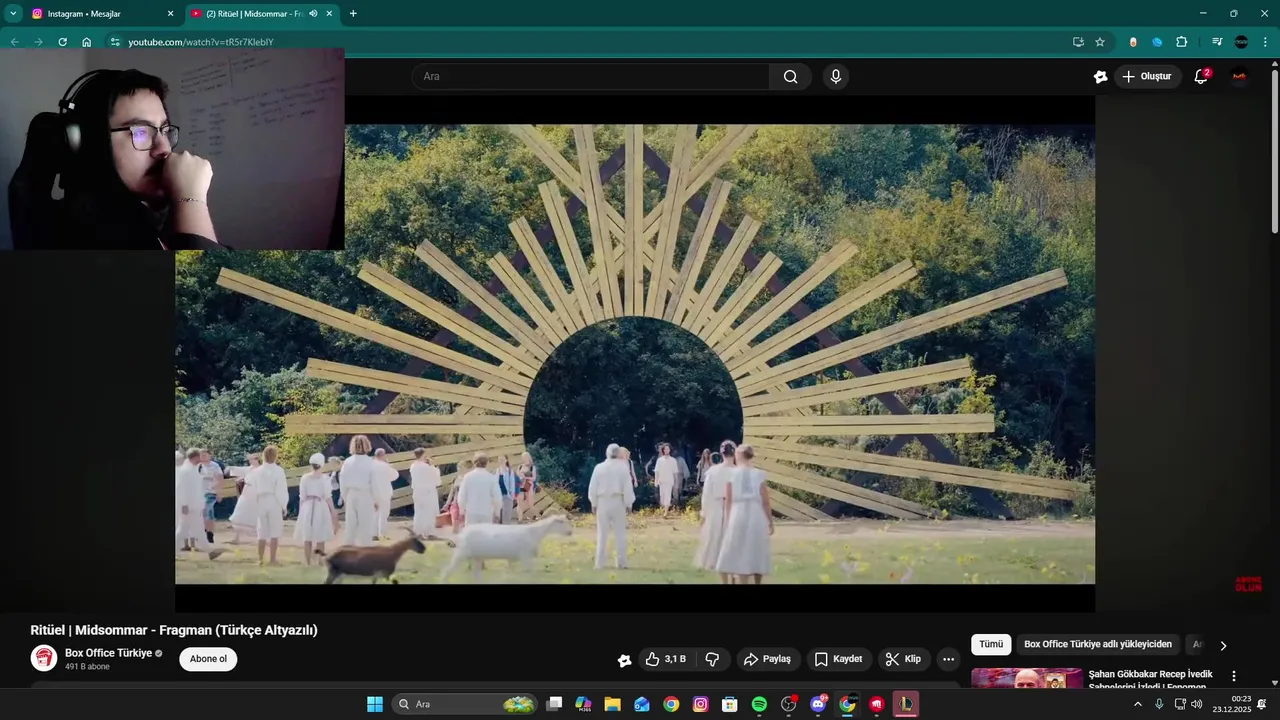Open Task View from taskbar
The height and width of the screenshot is (720, 1280).
[x=554, y=704]
